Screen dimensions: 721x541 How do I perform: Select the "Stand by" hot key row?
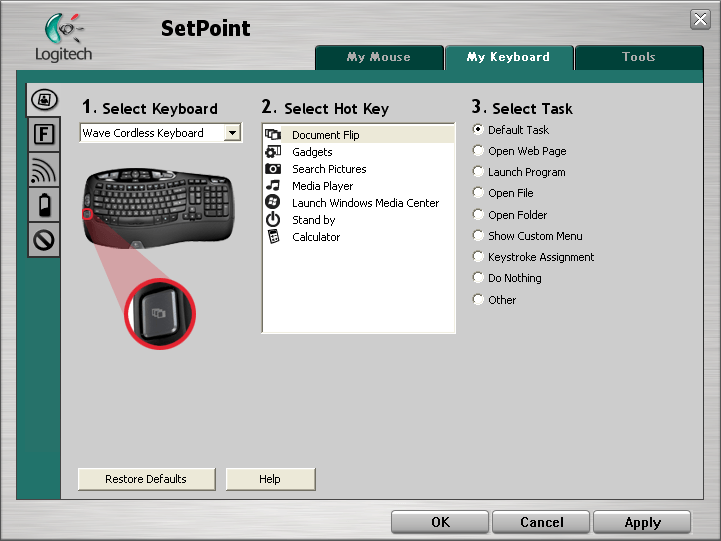click(x=359, y=220)
